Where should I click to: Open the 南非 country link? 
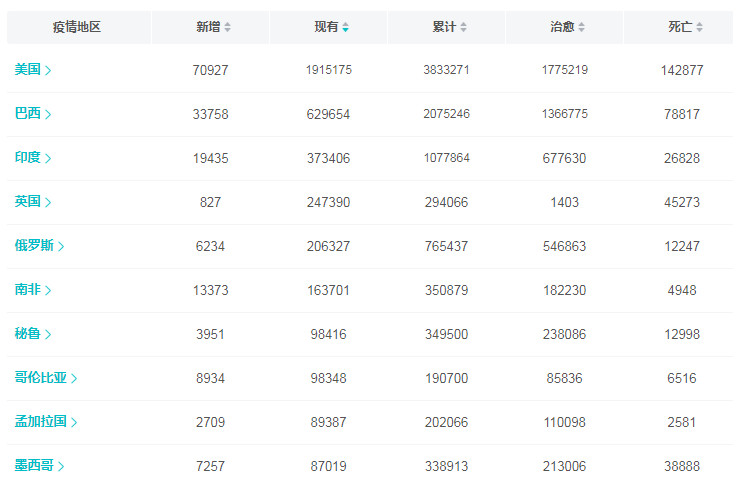click(27, 290)
